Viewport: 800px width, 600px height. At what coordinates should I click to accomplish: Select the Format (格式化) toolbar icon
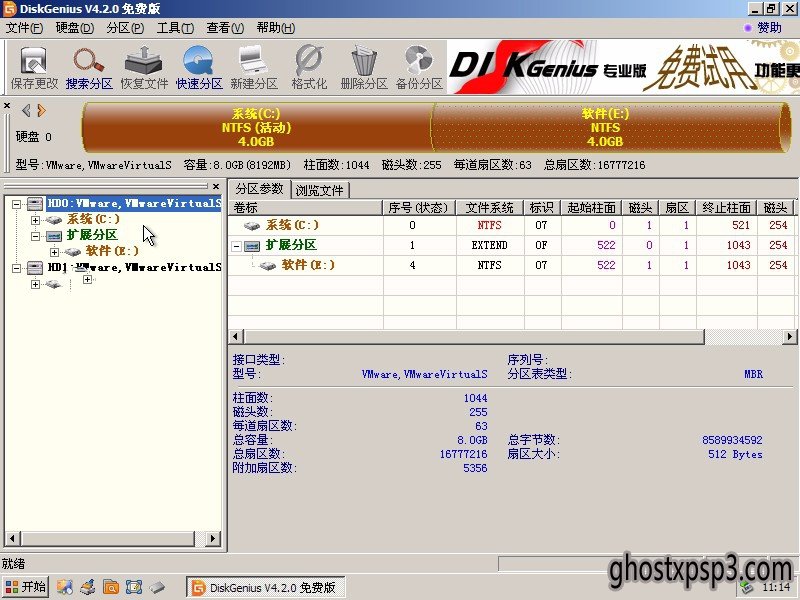[309, 68]
